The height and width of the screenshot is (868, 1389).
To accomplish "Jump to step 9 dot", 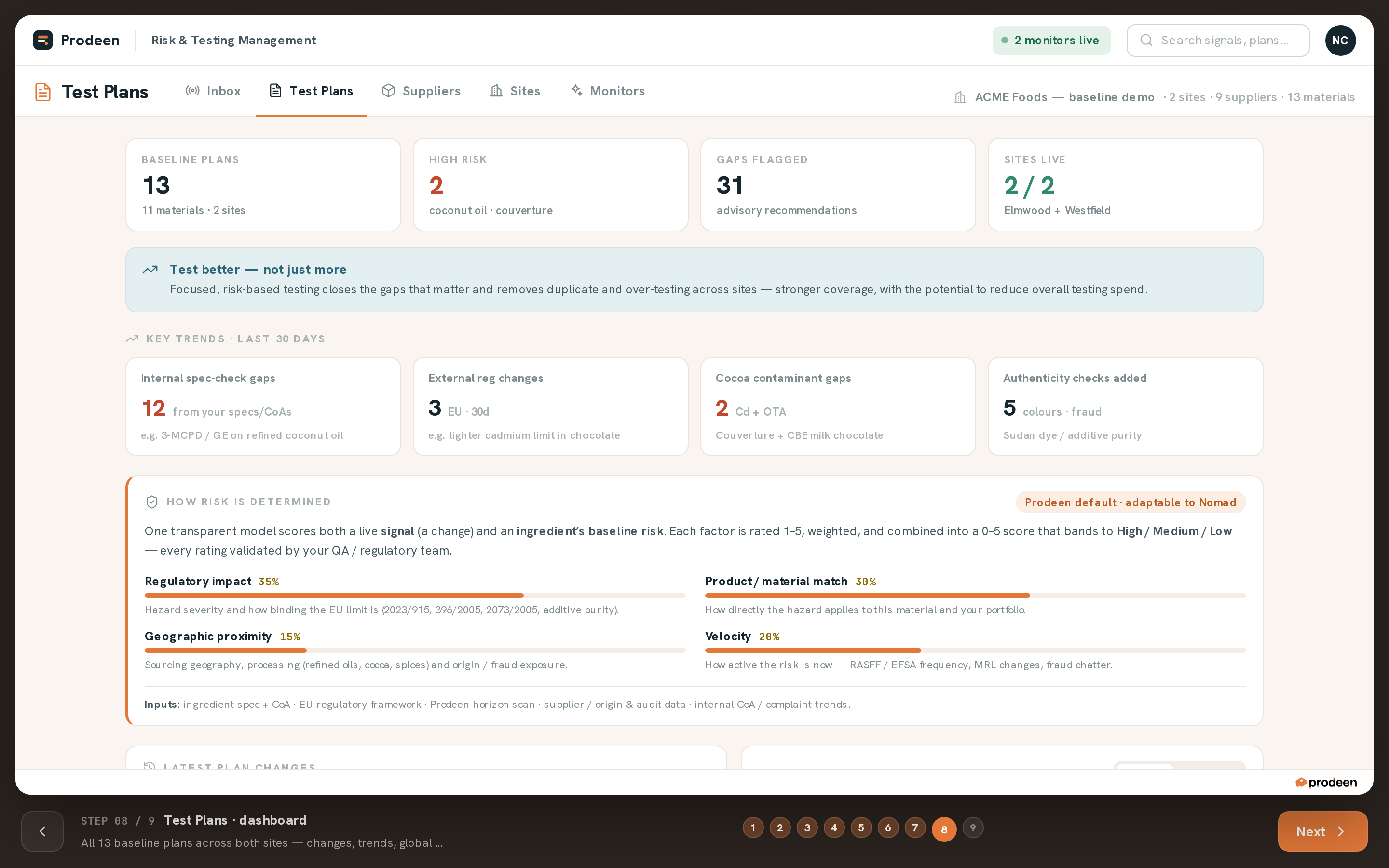I will (x=973, y=828).
